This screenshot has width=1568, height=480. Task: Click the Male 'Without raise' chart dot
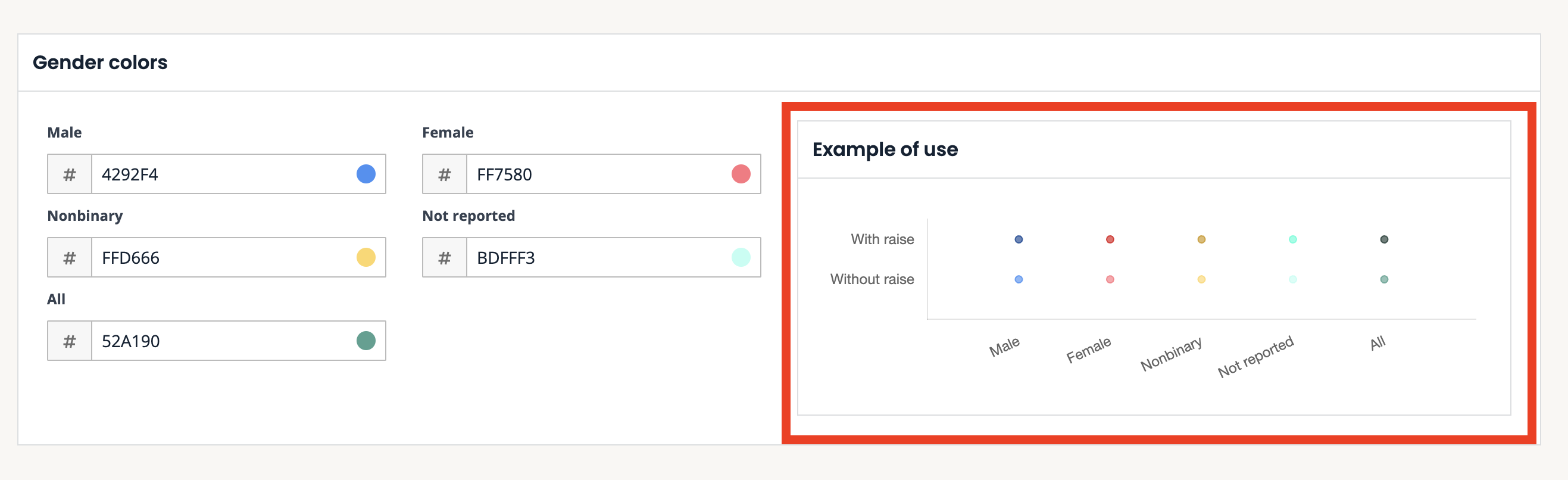point(1019,279)
